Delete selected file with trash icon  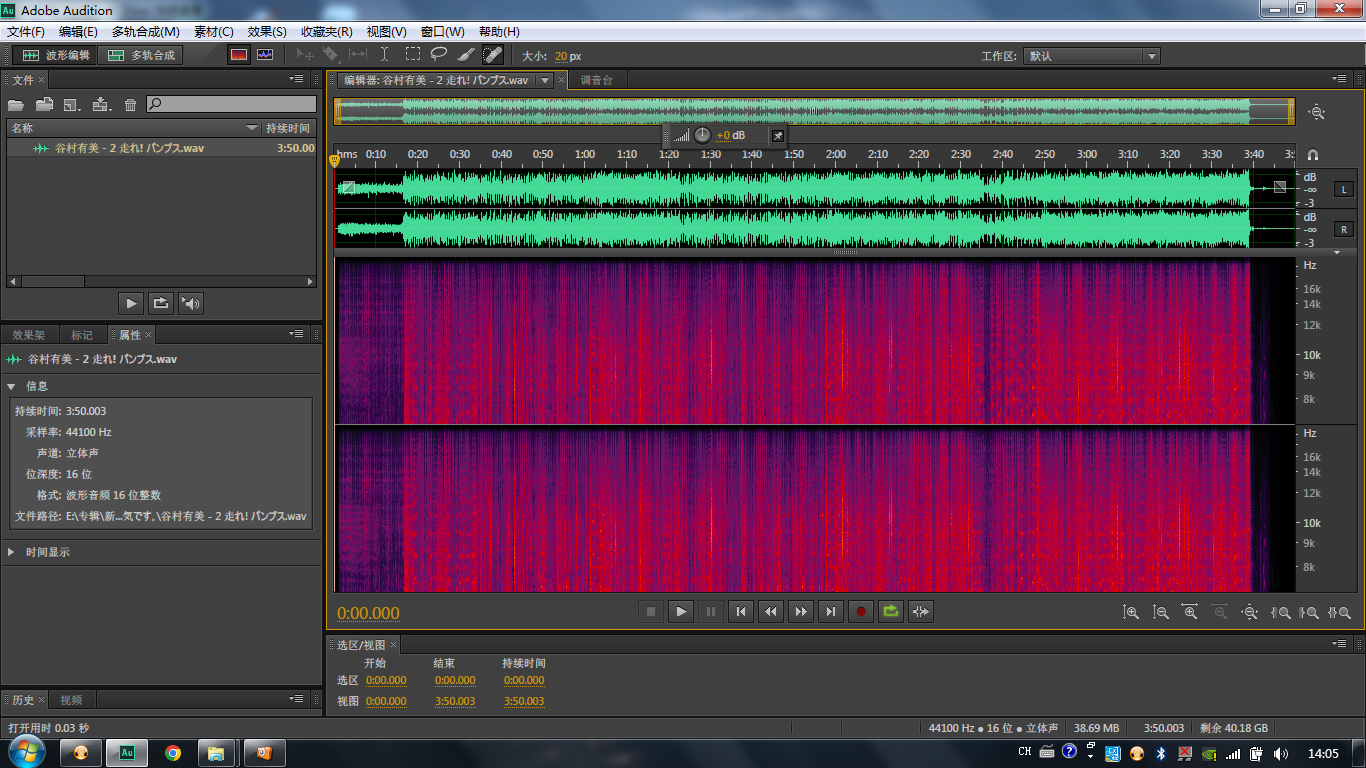(130, 104)
